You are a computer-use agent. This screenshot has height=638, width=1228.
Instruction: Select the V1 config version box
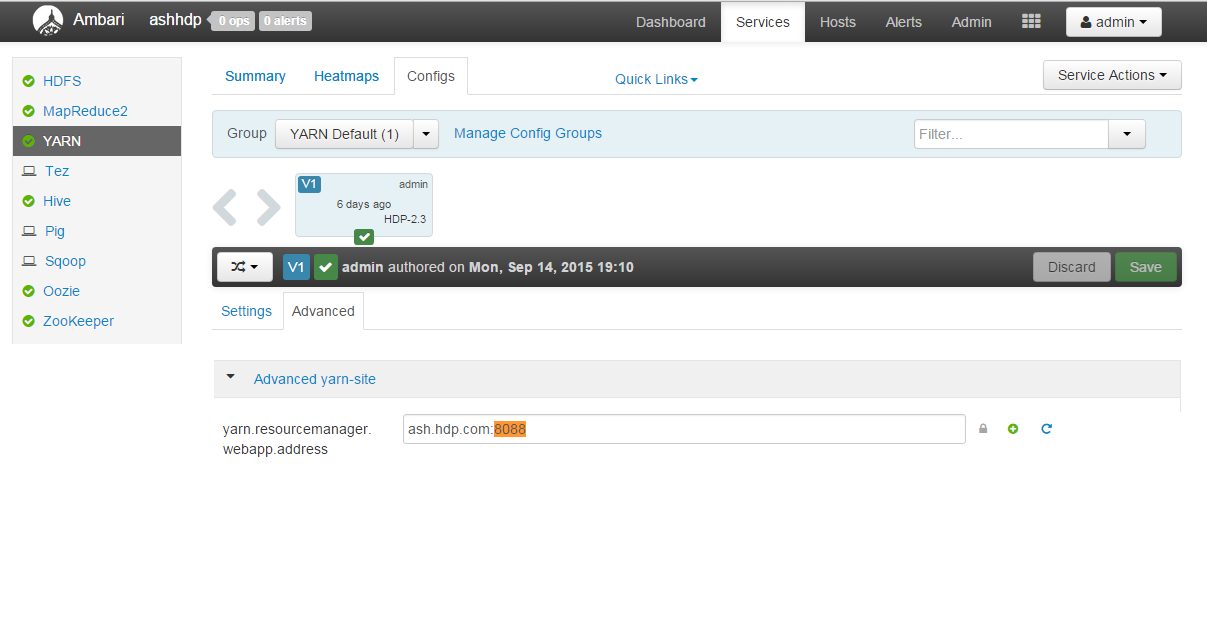click(x=364, y=205)
